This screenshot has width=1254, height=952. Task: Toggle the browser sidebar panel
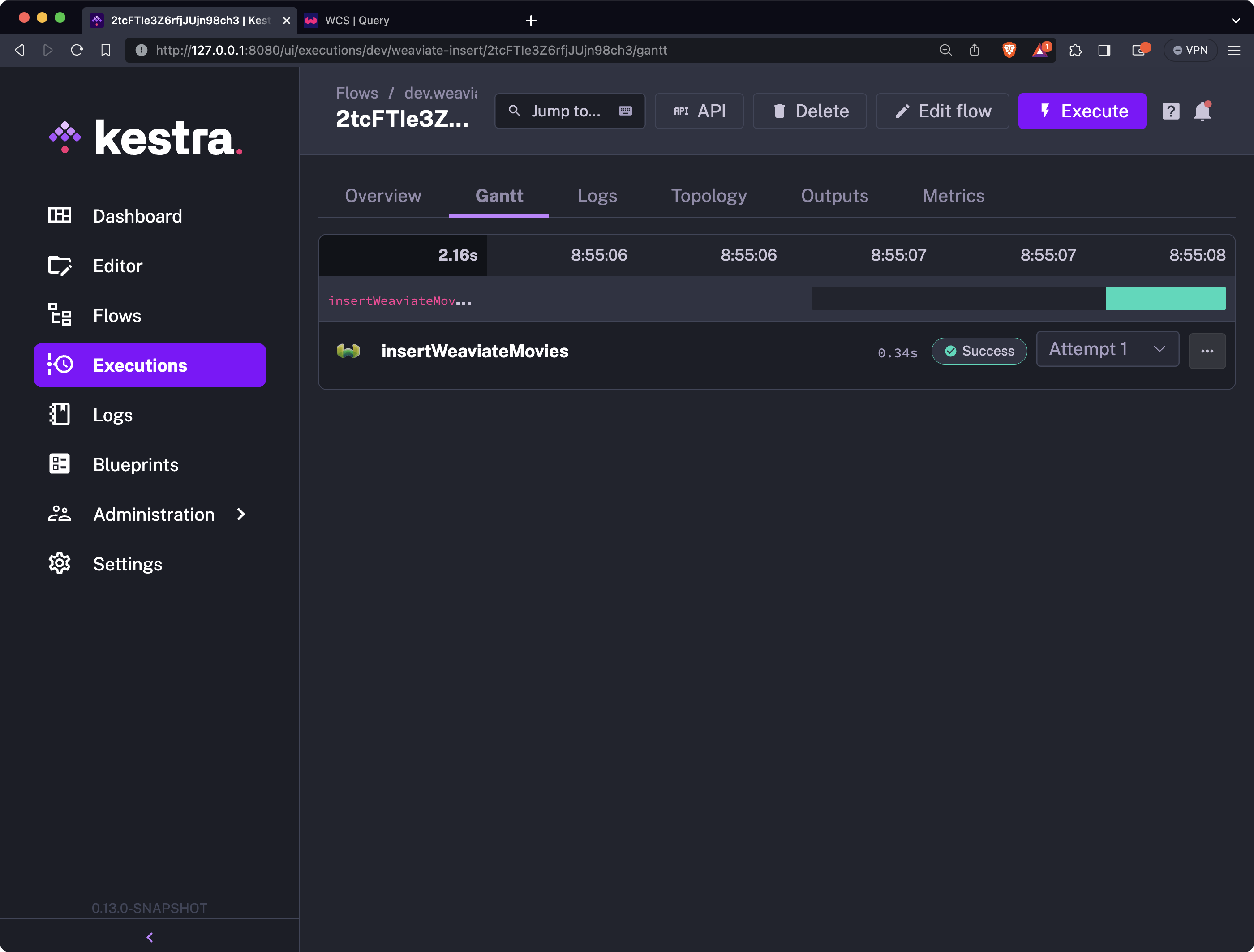pos(1104,51)
